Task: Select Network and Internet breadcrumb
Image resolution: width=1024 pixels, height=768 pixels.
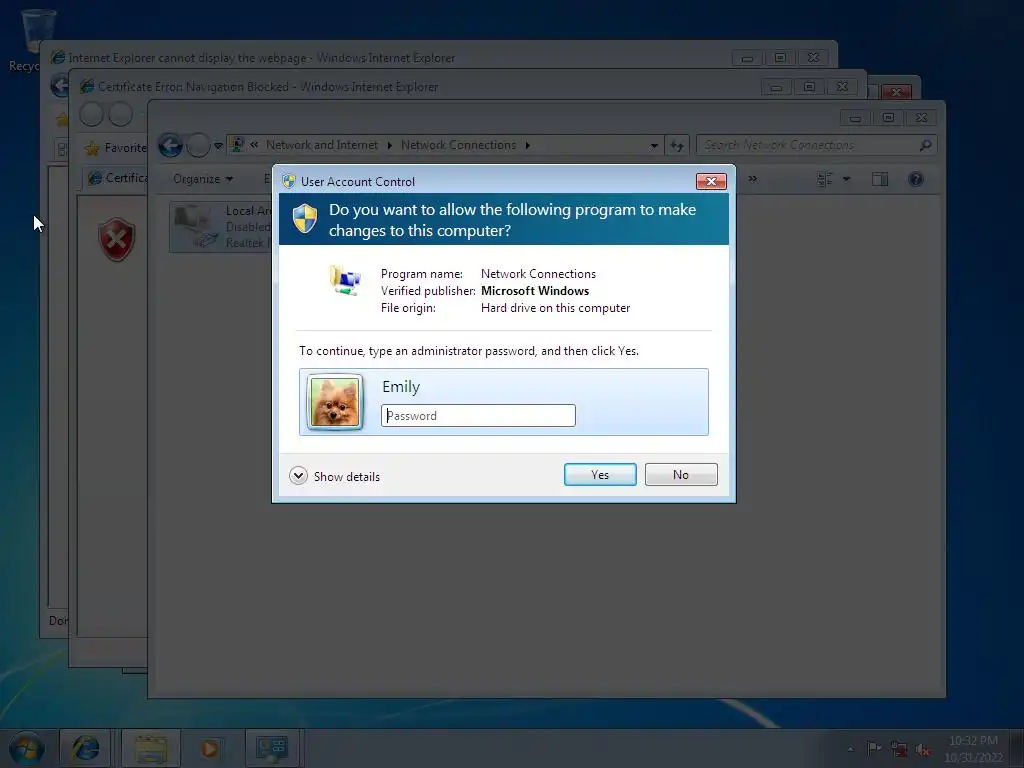Action: (321, 145)
